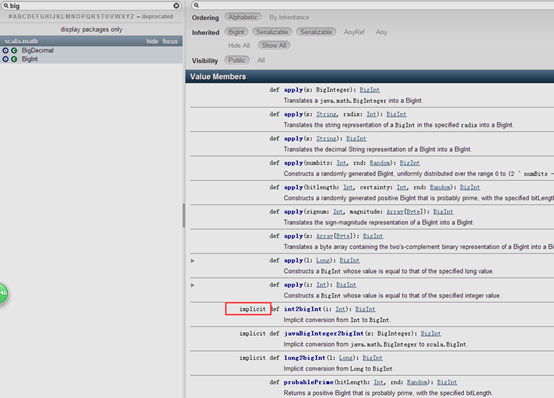This screenshot has width=554, height=398.
Task: Select Alphabetic ordering
Action: (x=243, y=17)
